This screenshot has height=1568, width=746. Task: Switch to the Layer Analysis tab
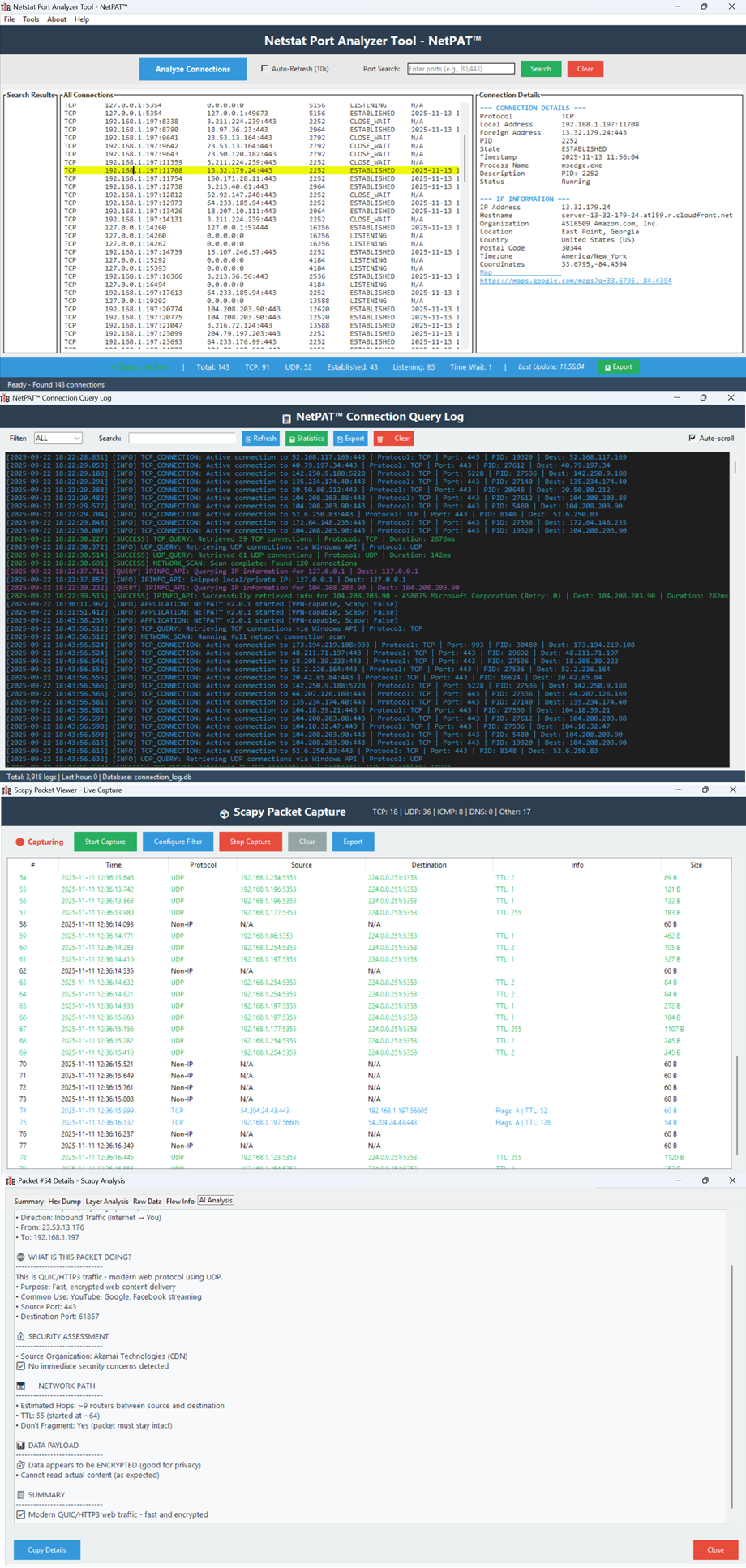[106, 1201]
